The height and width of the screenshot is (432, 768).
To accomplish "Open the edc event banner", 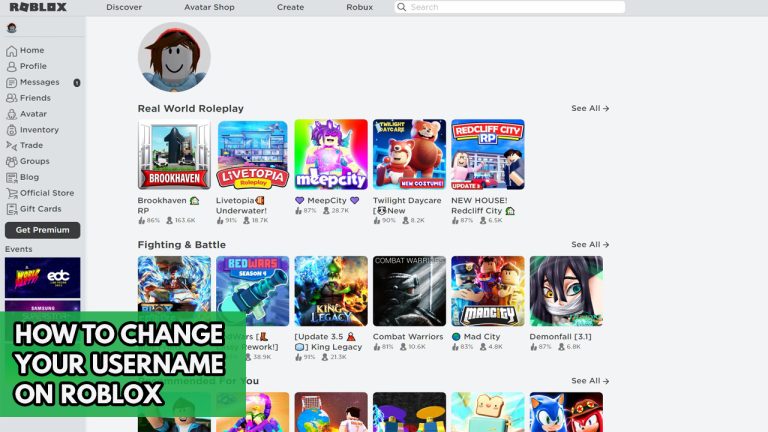I will [x=43, y=278].
